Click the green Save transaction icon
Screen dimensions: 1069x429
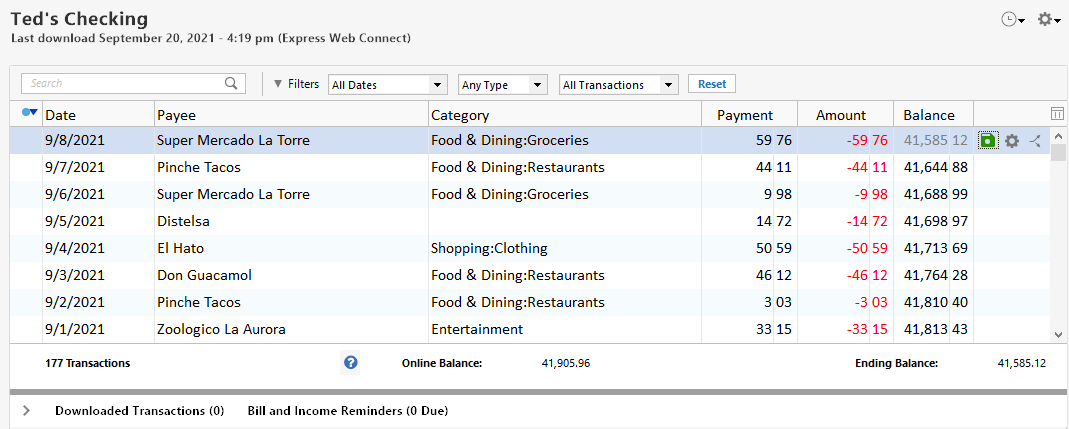click(x=988, y=141)
